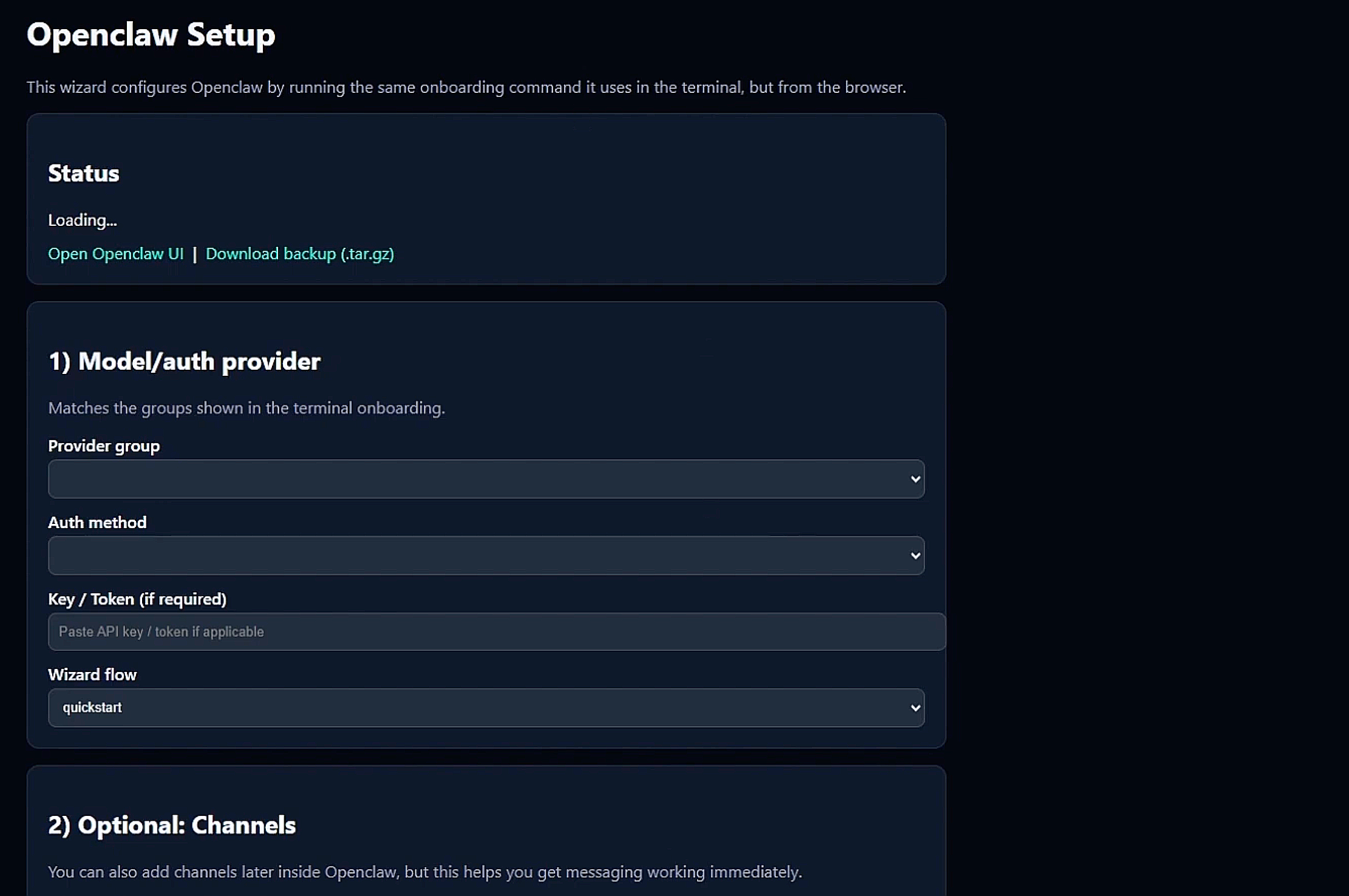This screenshot has height=896, width=1349.
Task: Click the wizard introduction sentence under the title
Action: pyautogui.click(x=466, y=87)
